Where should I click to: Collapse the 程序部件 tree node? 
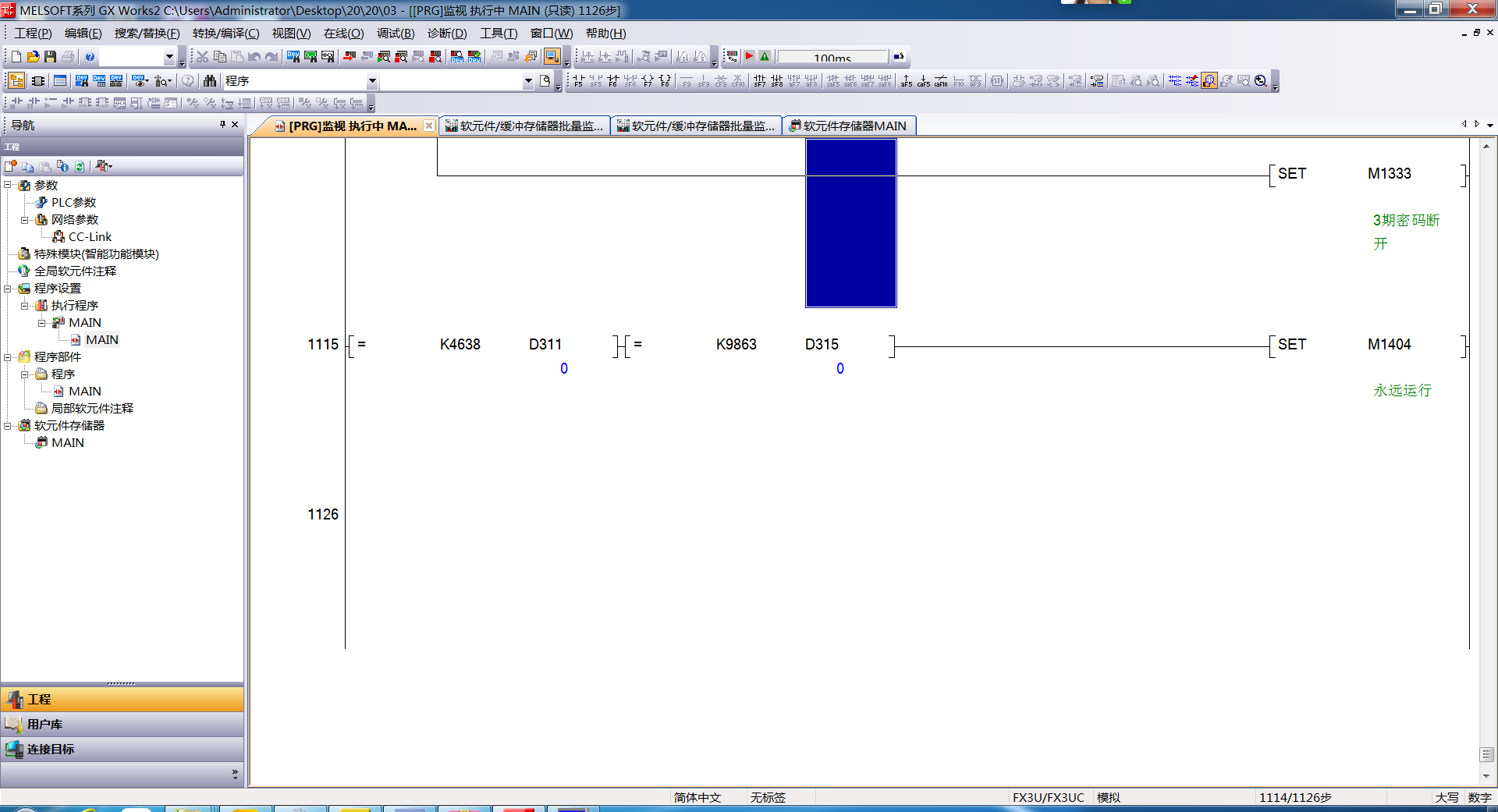8,356
